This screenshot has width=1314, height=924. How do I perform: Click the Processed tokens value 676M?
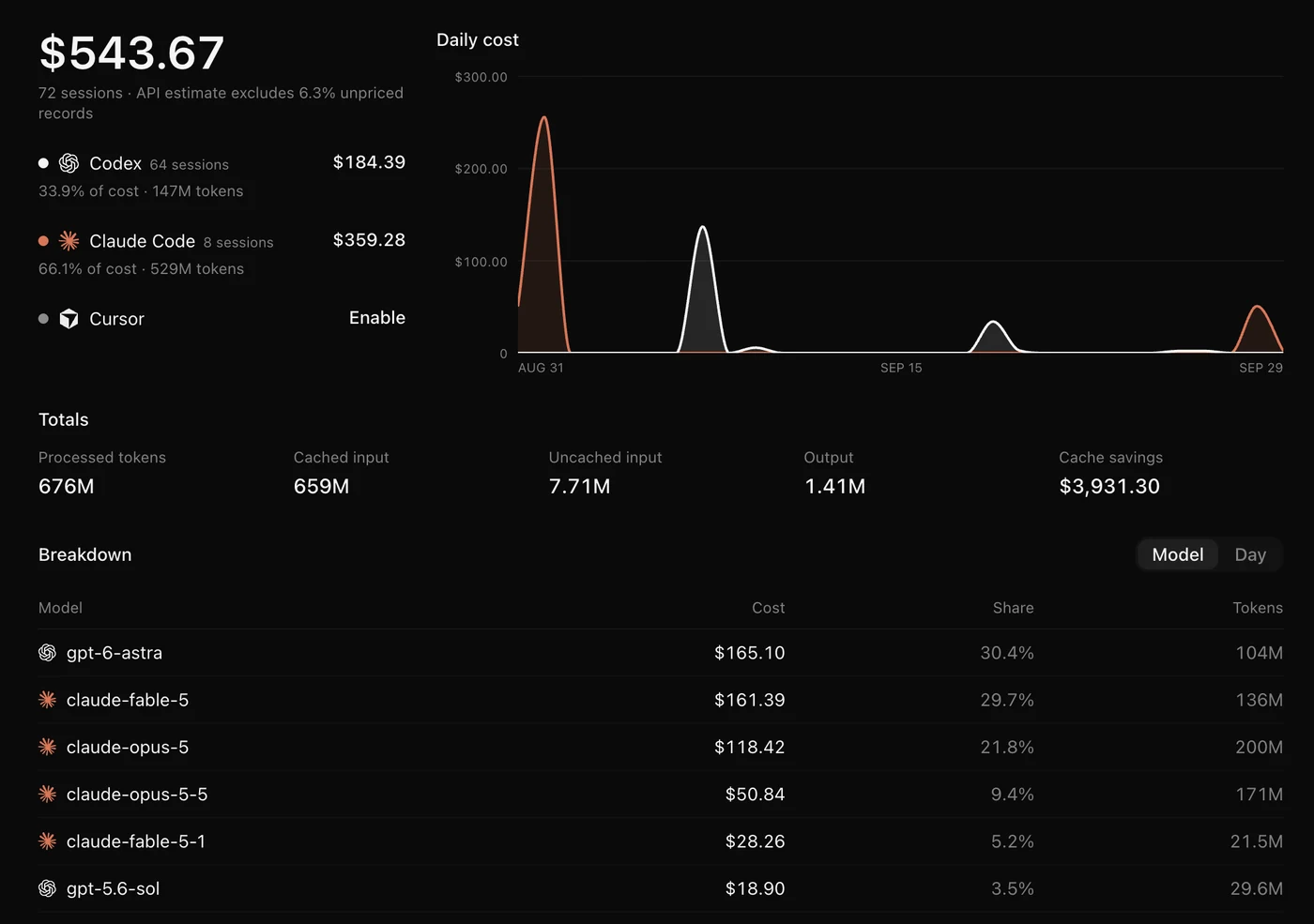pos(66,486)
